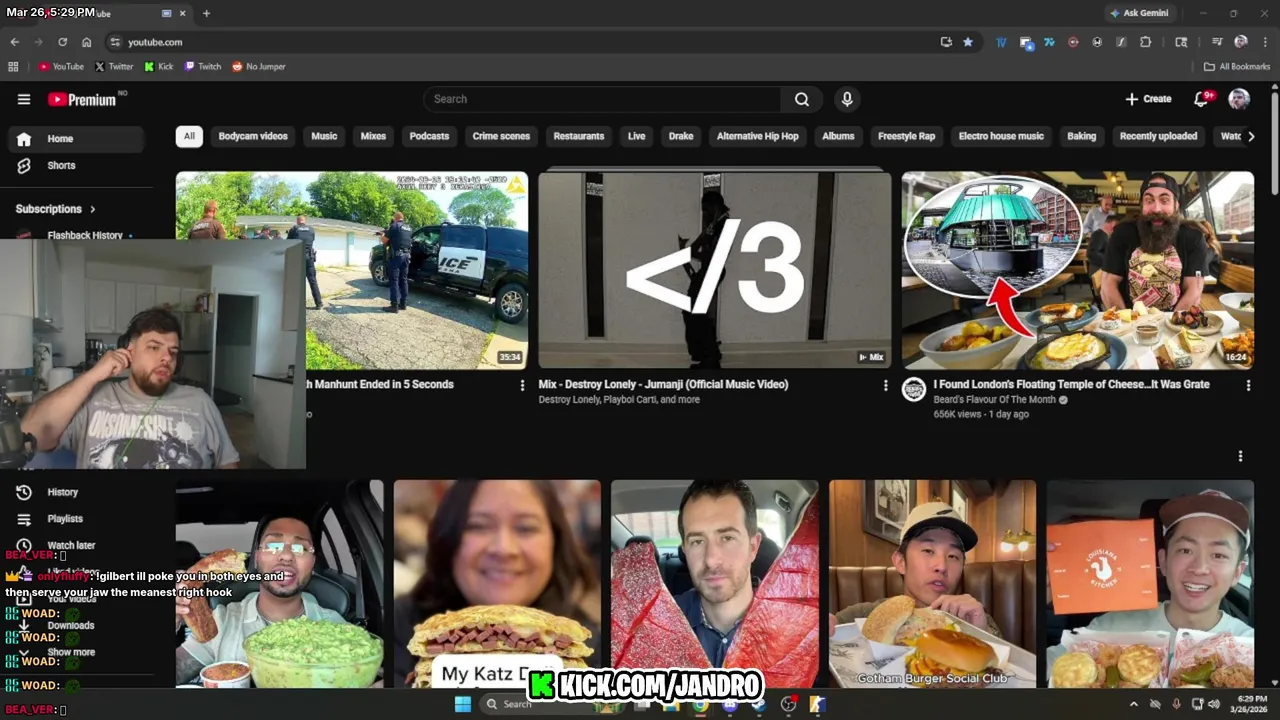1280x720 pixels.
Task: Open History in sidebar
Action: pos(76,492)
